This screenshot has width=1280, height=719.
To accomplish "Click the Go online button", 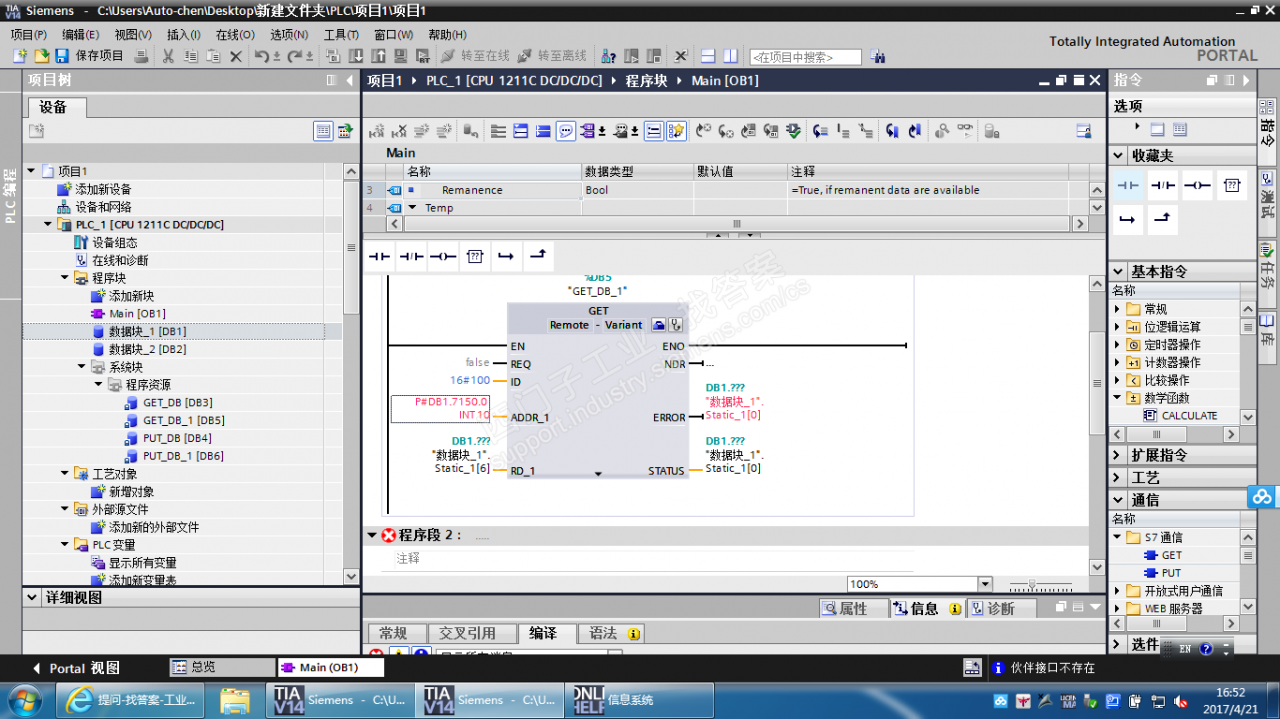I will (475, 56).
